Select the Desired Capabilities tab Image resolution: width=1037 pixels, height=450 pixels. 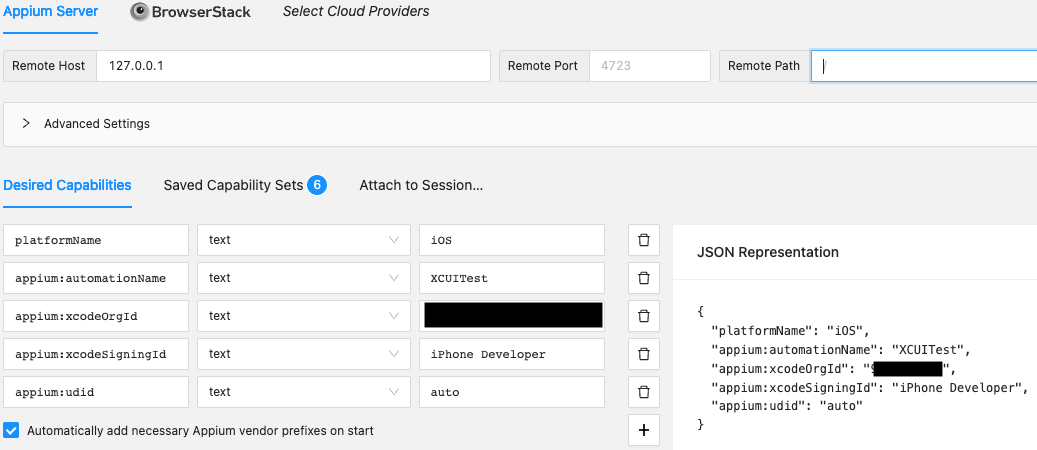tap(67, 185)
